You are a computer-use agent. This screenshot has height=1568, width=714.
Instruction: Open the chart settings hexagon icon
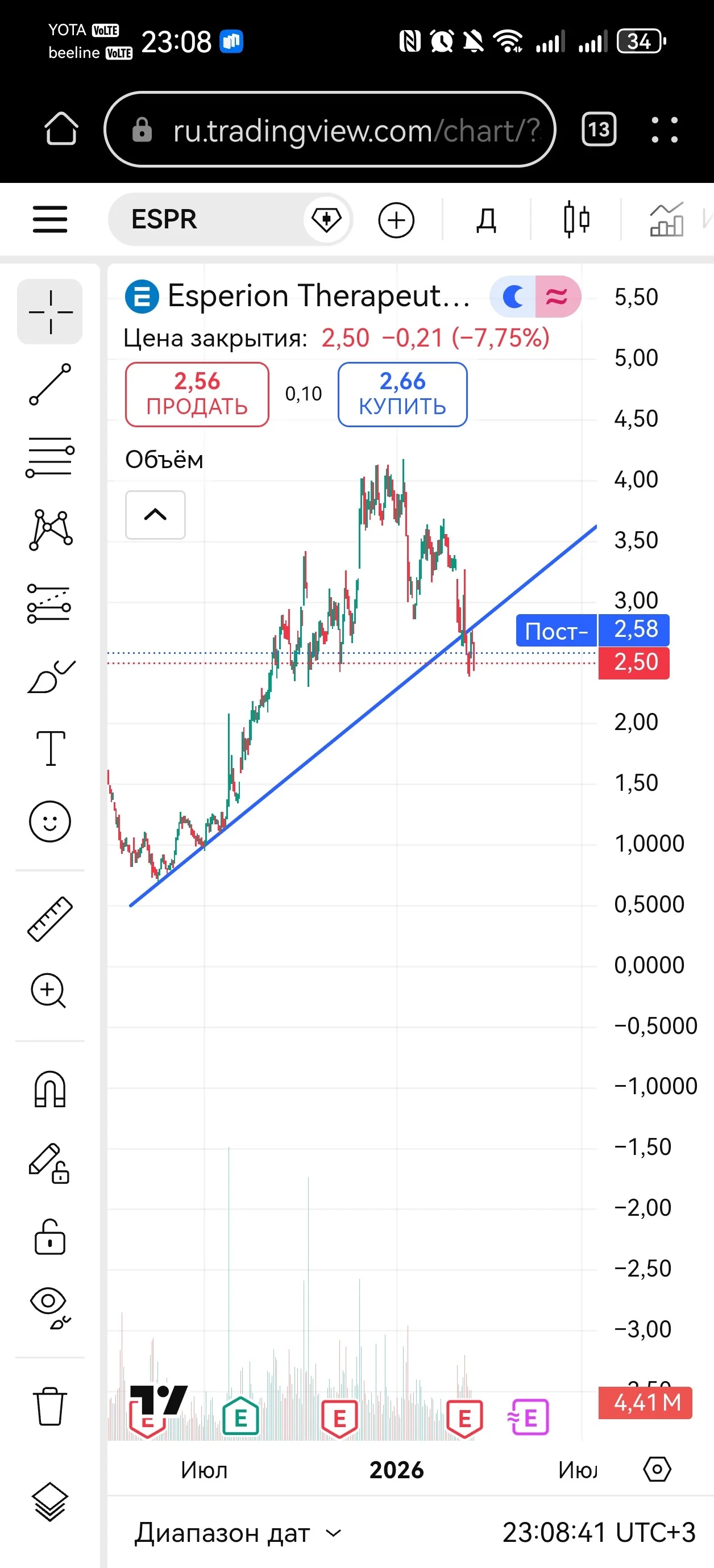657,1470
